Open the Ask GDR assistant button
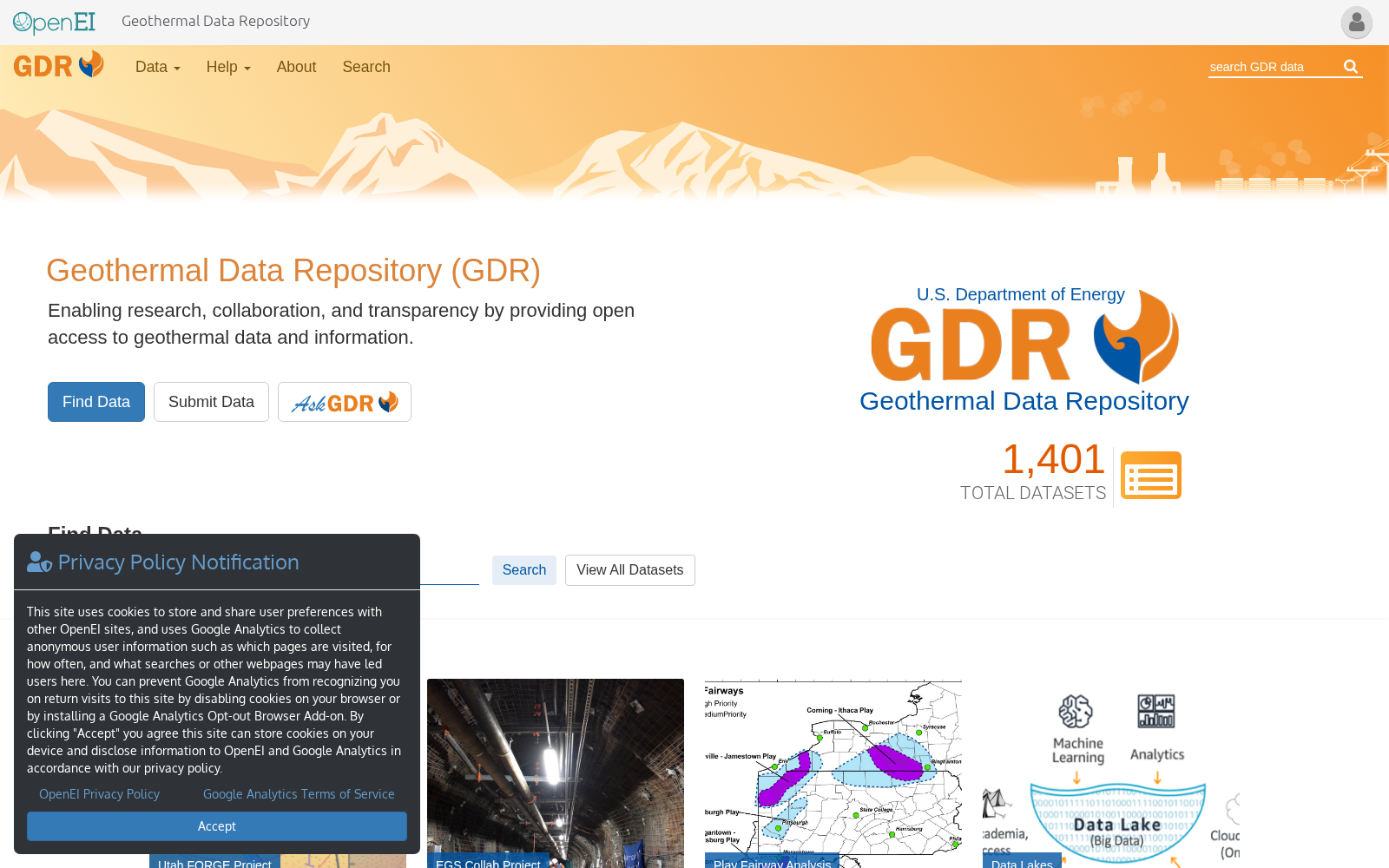 point(345,402)
